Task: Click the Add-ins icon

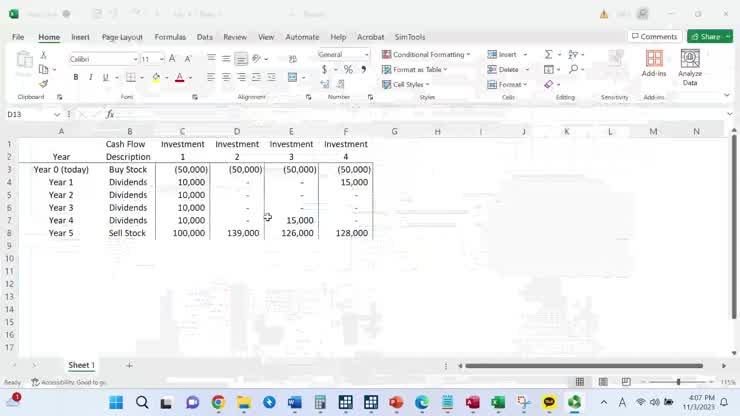Action: click(x=654, y=66)
